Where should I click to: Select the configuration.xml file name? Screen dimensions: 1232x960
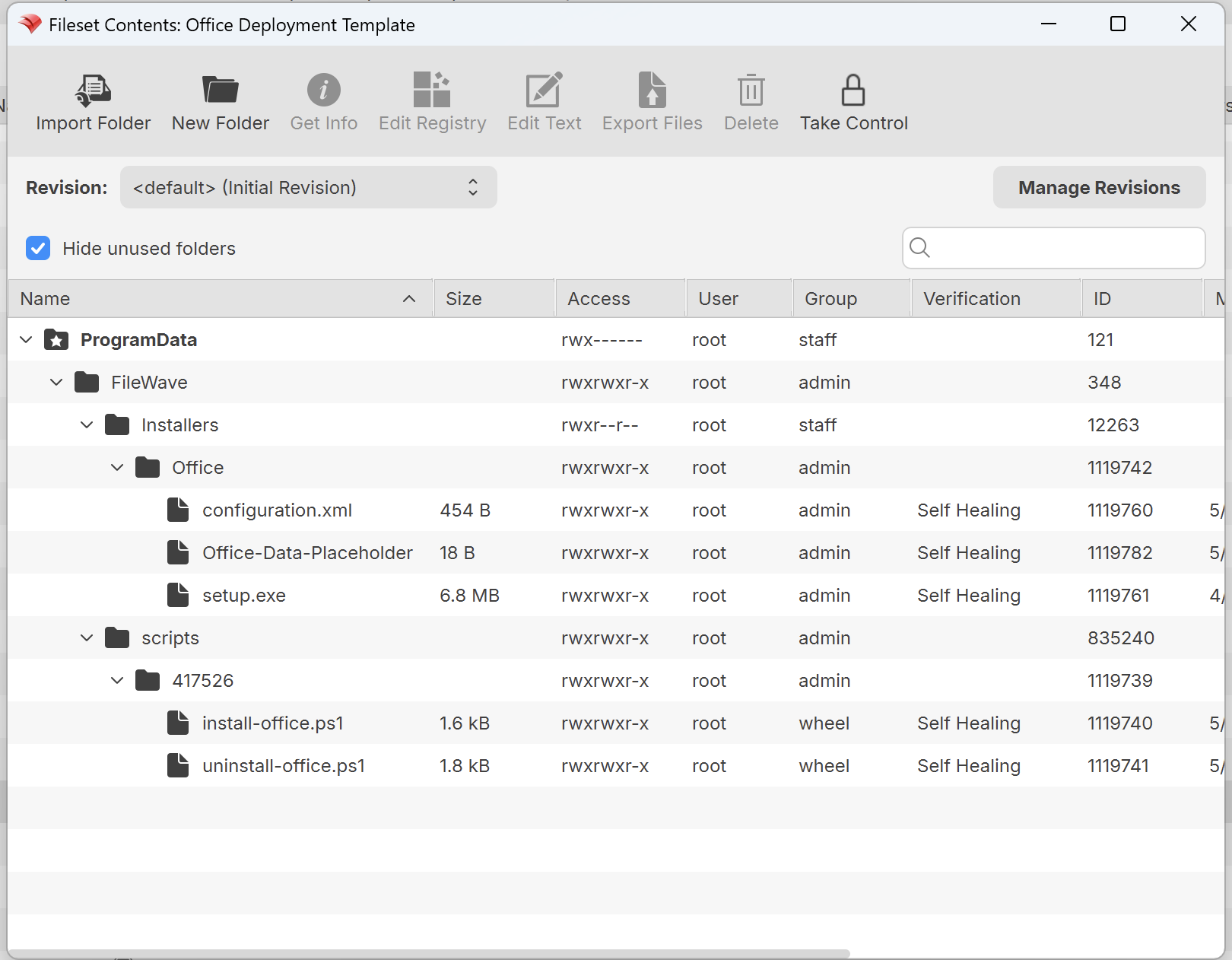pos(277,510)
